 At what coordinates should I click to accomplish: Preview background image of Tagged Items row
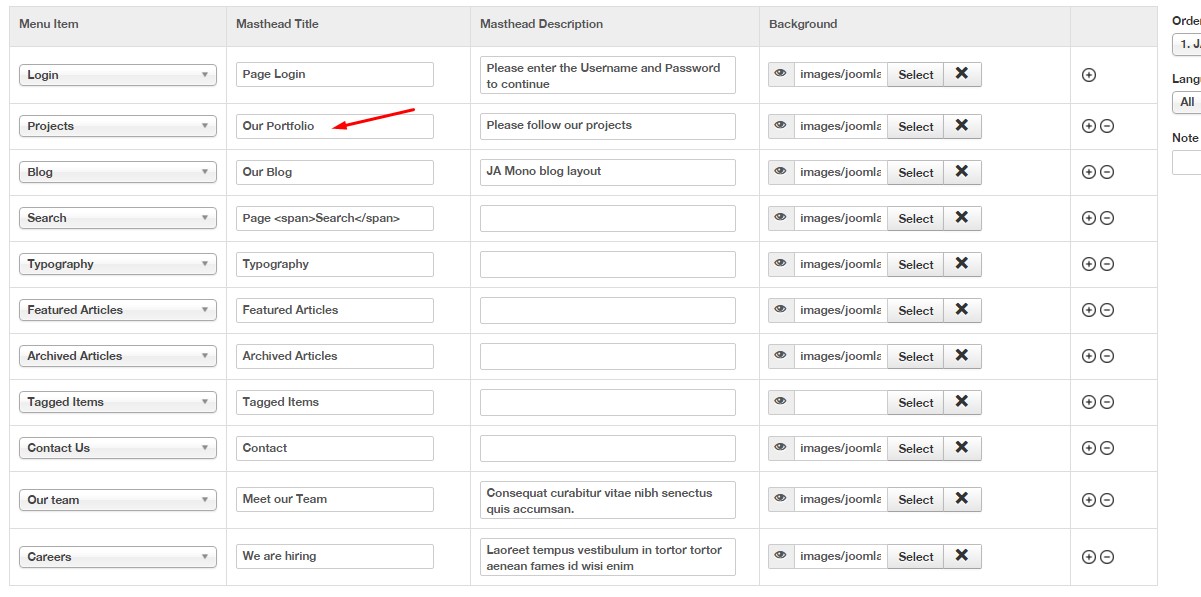(x=781, y=402)
